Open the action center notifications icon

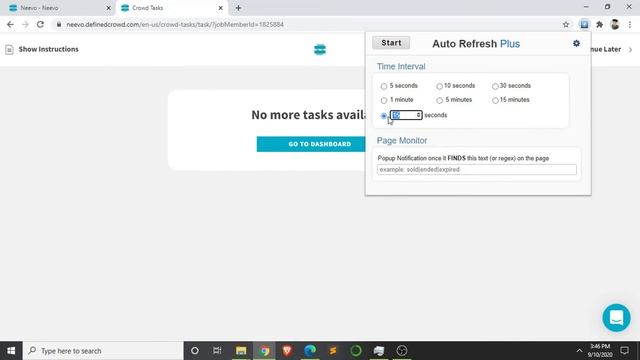tap(624, 351)
